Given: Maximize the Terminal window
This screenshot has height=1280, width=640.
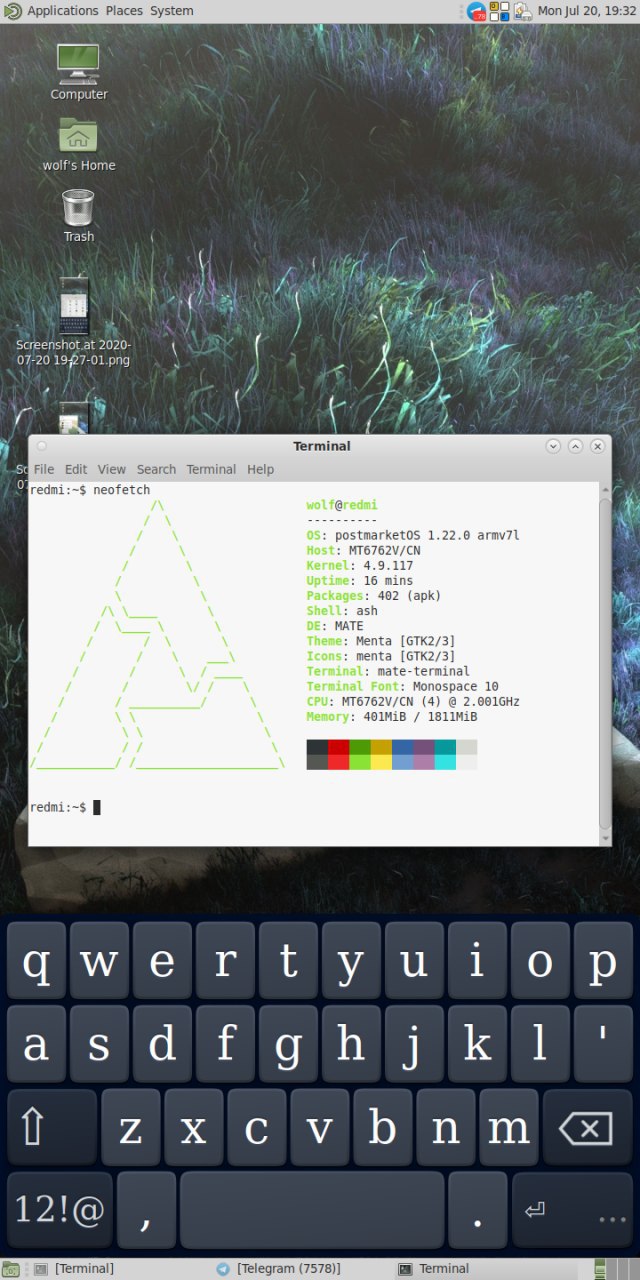Looking at the screenshot, I should click(576, 446).
